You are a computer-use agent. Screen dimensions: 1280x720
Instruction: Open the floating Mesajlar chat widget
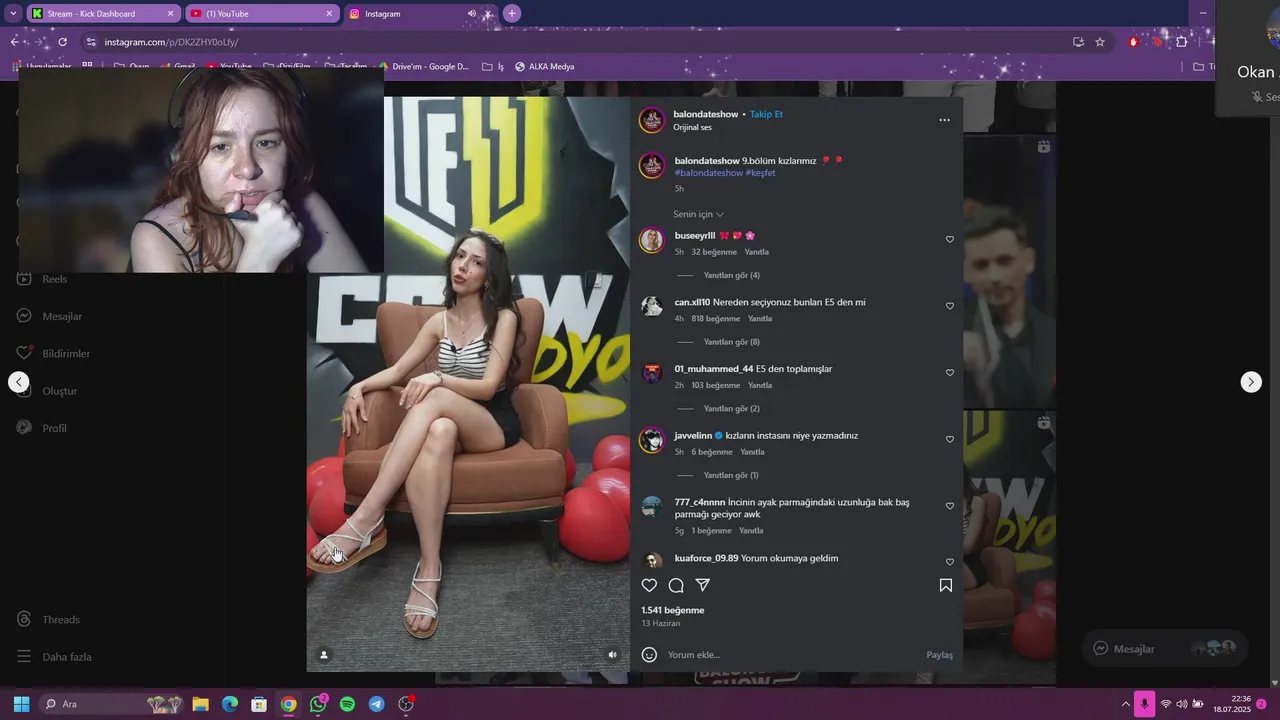[1164, 648]
